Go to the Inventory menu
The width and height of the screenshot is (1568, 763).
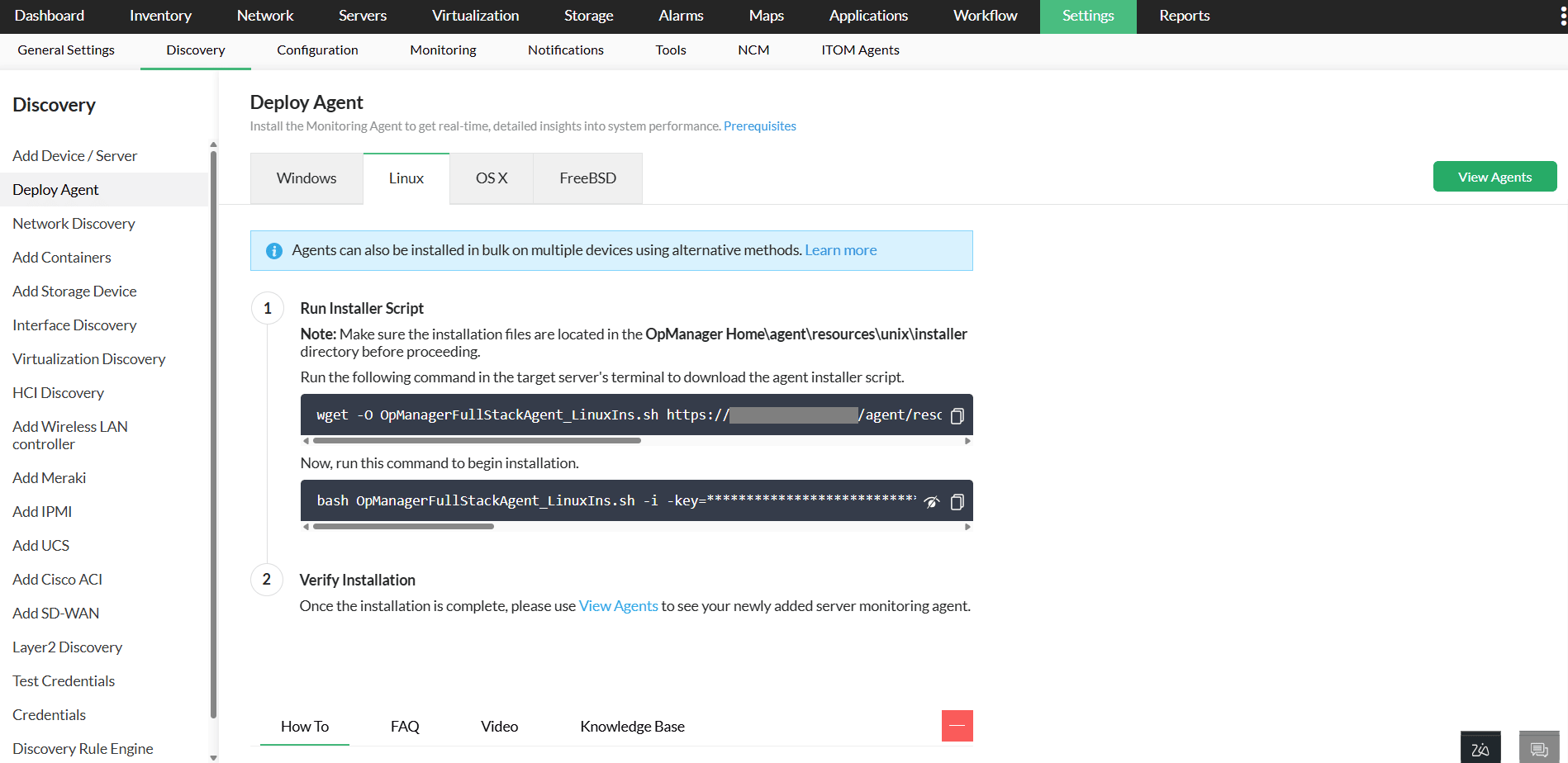[x=160, y=16]
